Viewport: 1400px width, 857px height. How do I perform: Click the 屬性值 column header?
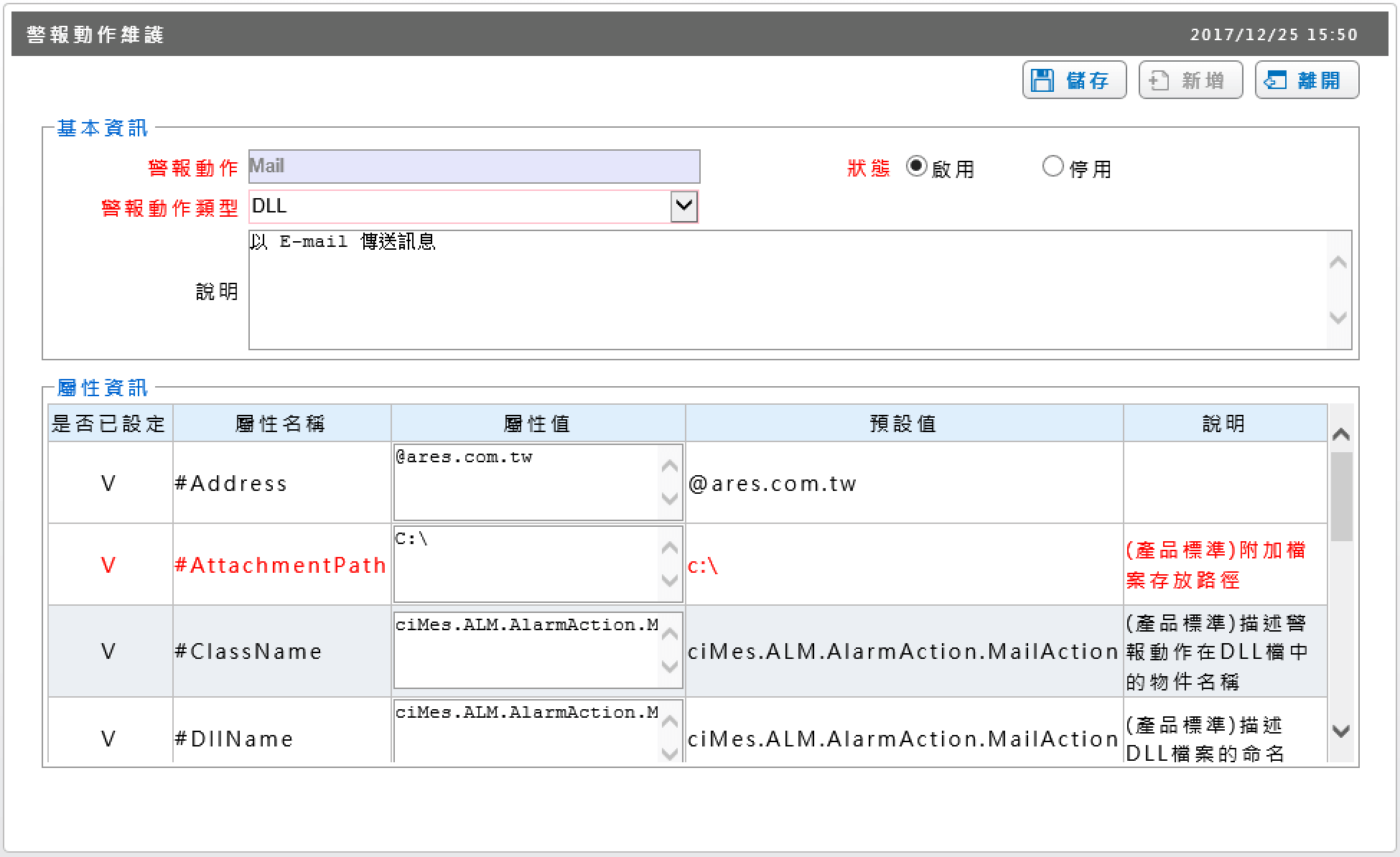click(538, 423)
